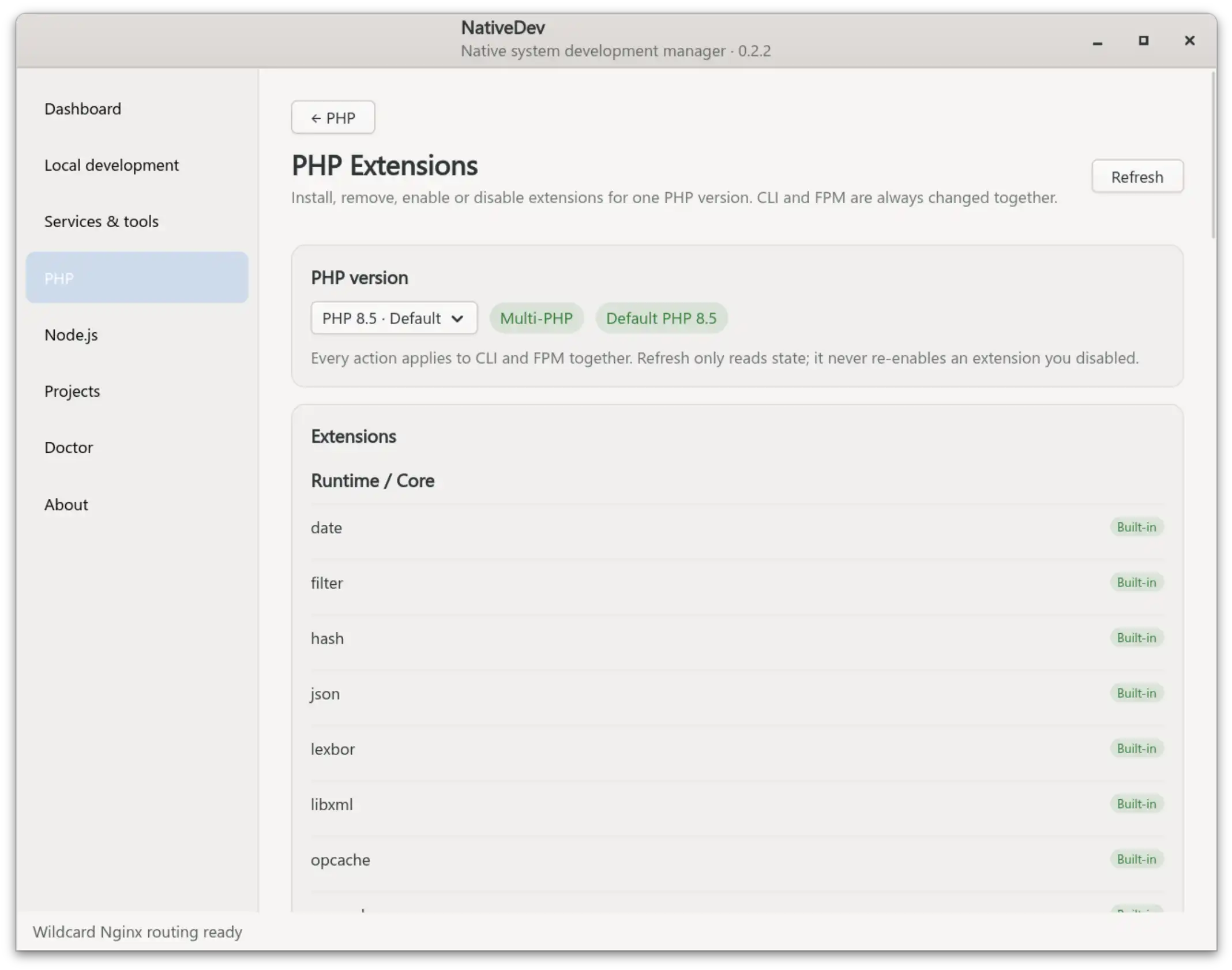Go to Local development page
Viewport: 1232px width, 970px height.
(x=137, y=165)
